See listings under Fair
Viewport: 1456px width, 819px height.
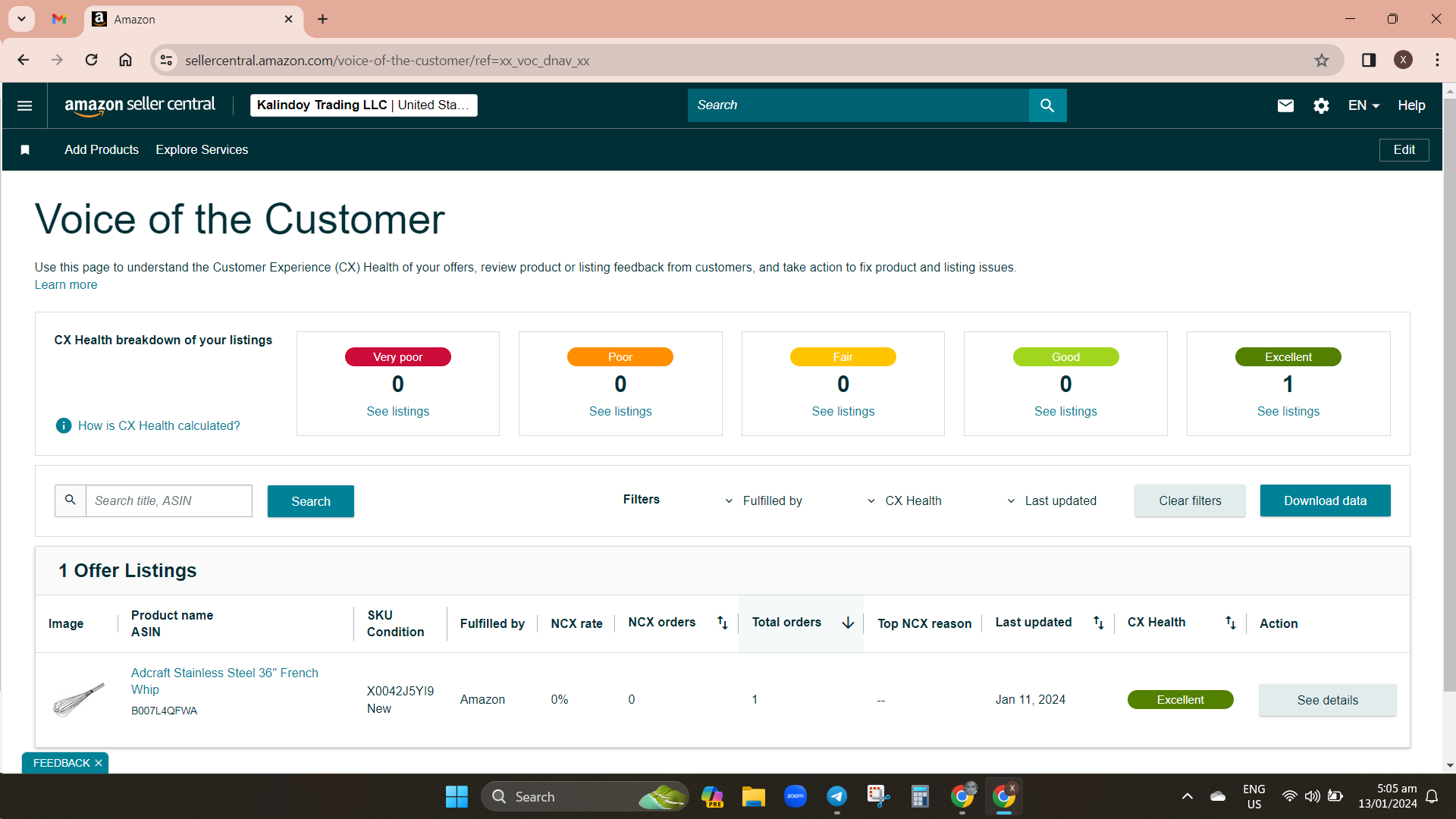[843, 411]
